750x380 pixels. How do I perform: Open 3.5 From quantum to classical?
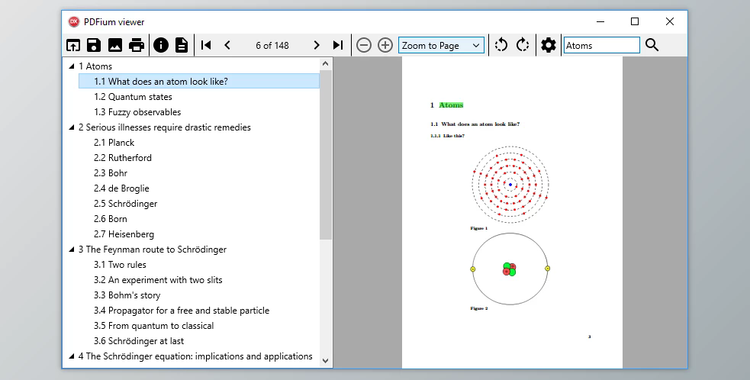click(x=154, y=325)
